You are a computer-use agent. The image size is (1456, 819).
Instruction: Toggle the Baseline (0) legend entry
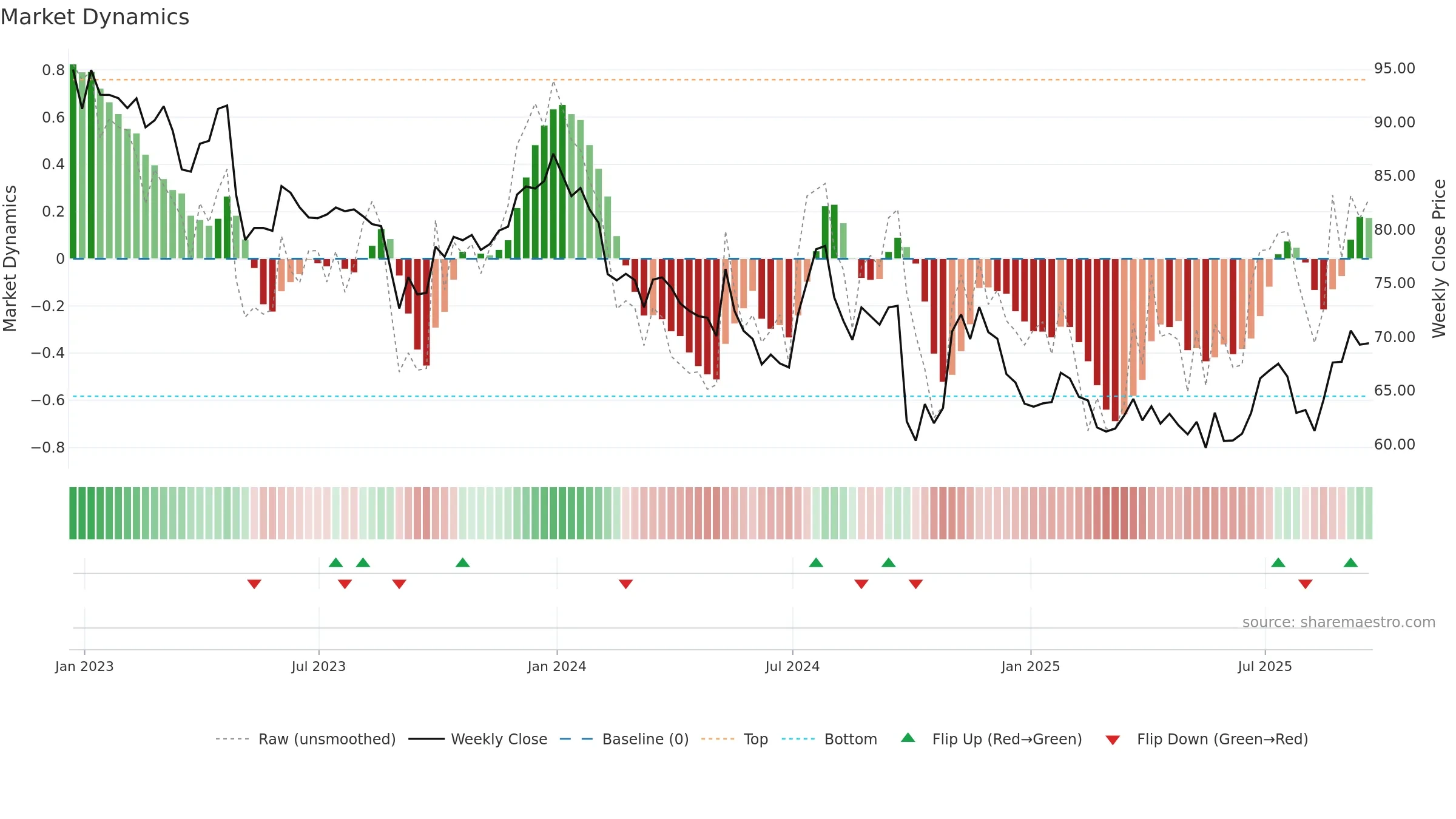pyautogui.click(x=624, y=739)
